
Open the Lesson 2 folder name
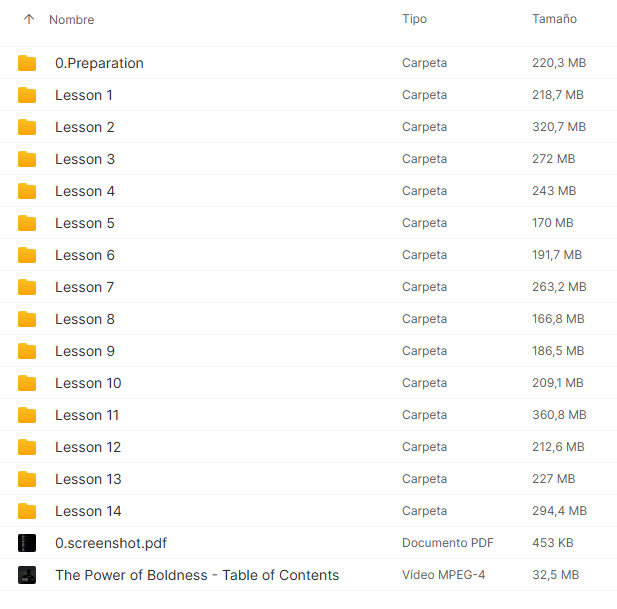click(85, 127)
